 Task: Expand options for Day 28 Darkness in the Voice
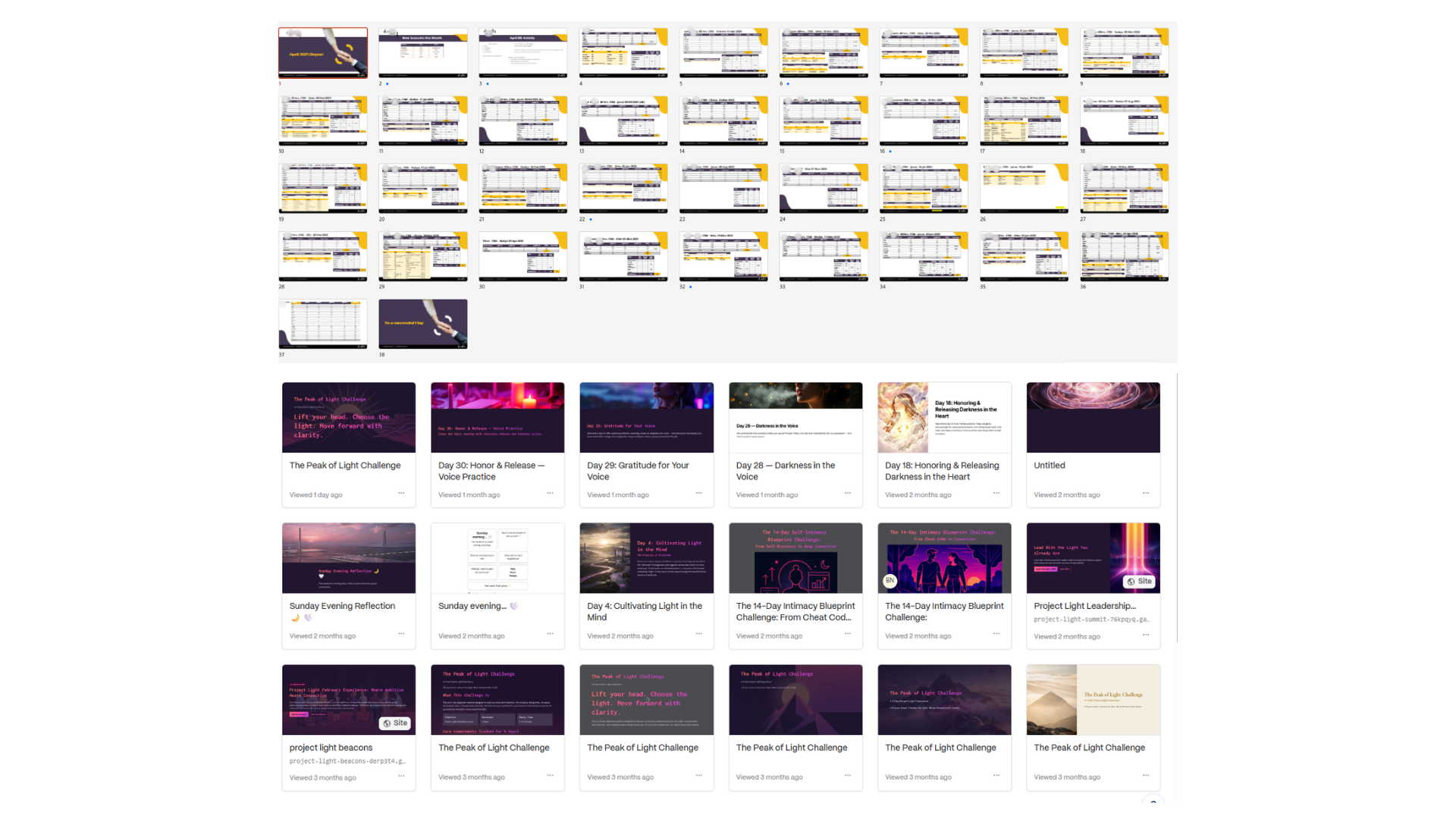pos(847,494)
